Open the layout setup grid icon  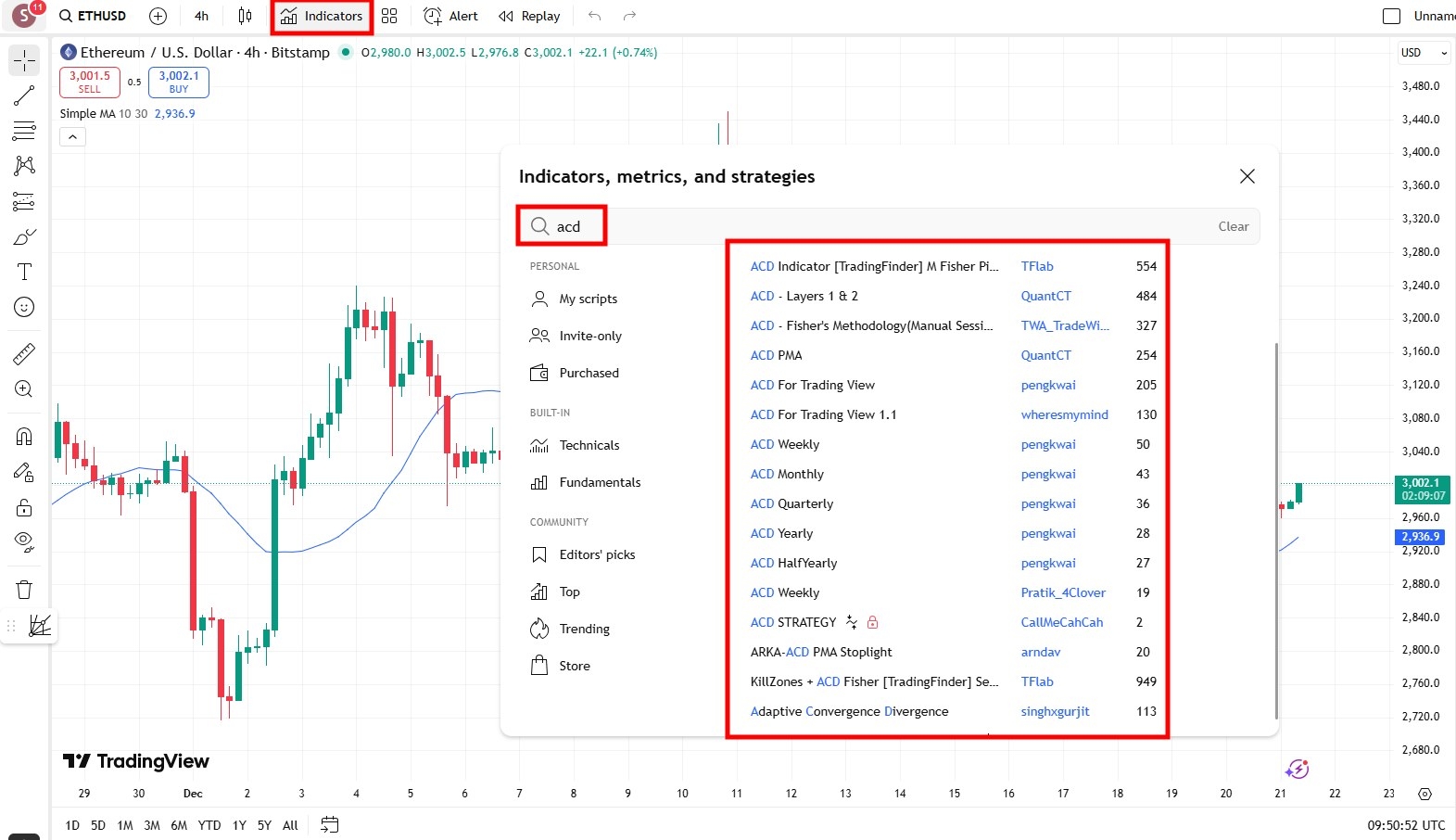[389, 16]
